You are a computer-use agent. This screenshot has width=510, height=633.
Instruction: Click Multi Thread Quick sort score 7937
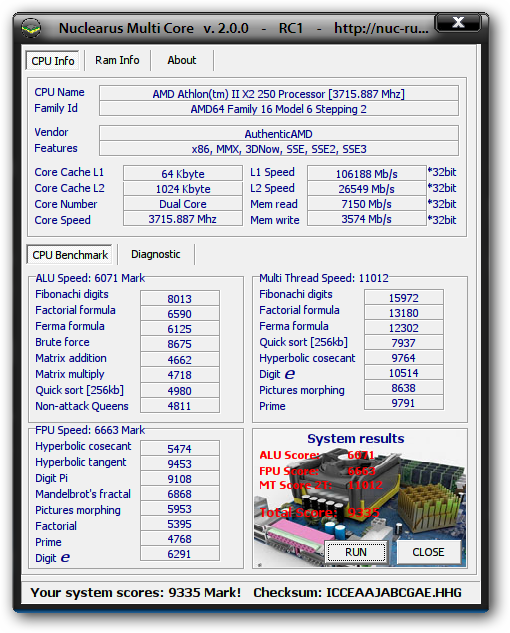click(x=403, y=342)
